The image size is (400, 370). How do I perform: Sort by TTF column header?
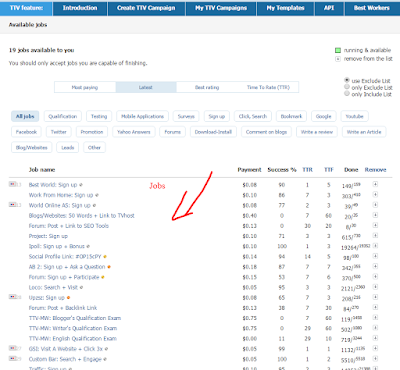click(x=329, y=170)
